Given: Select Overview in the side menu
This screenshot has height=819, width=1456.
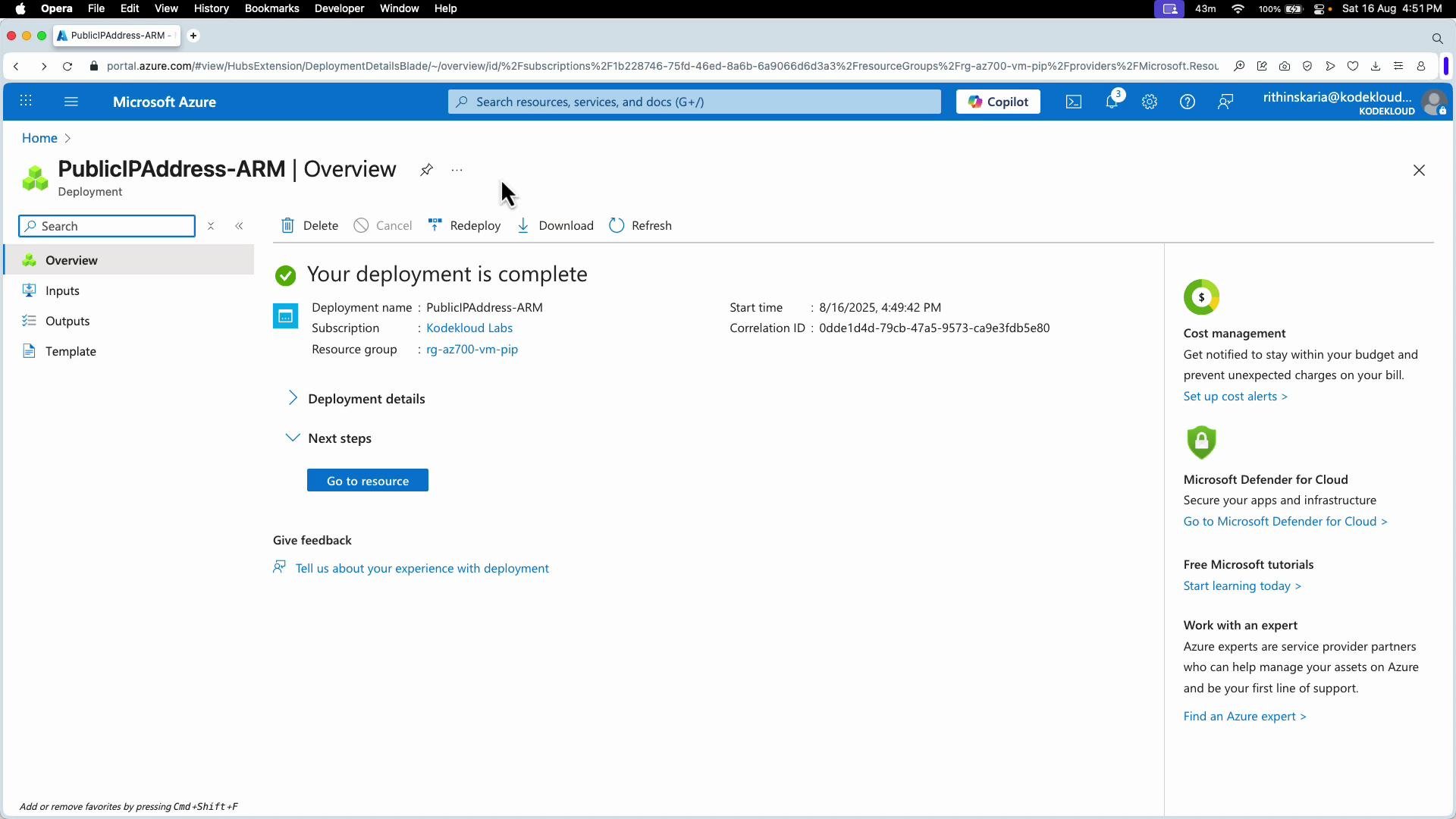Looking at the screenshot, I should click(x=129, y=260).
